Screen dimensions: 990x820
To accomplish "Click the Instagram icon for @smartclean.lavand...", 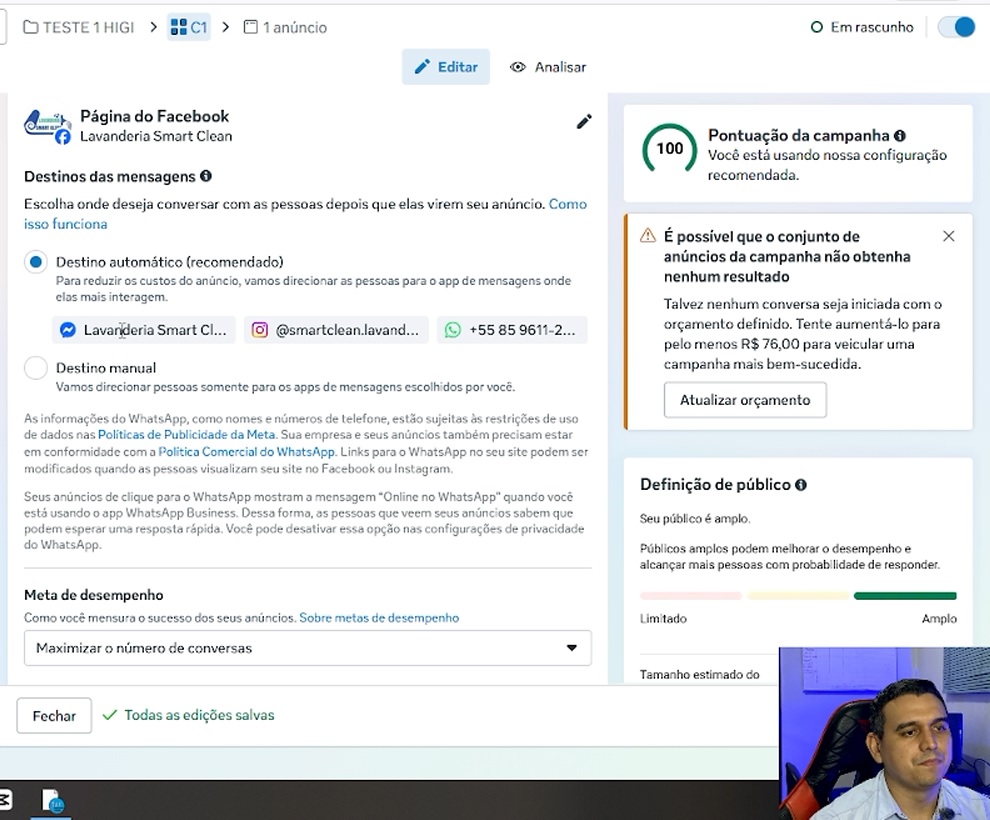I will coord(259,330).
